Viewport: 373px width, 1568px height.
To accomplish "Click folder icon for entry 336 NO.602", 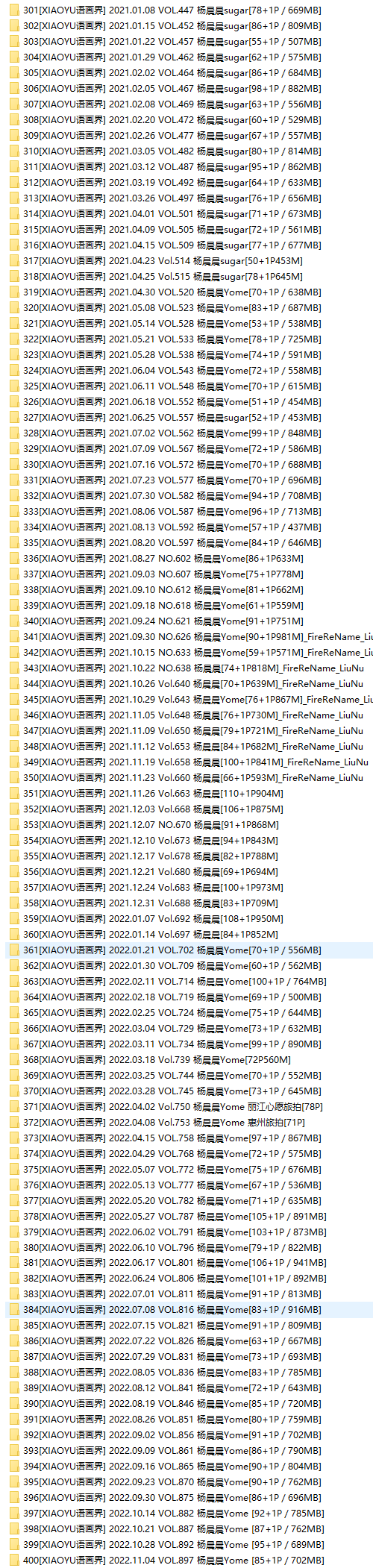I will point(14,558).
